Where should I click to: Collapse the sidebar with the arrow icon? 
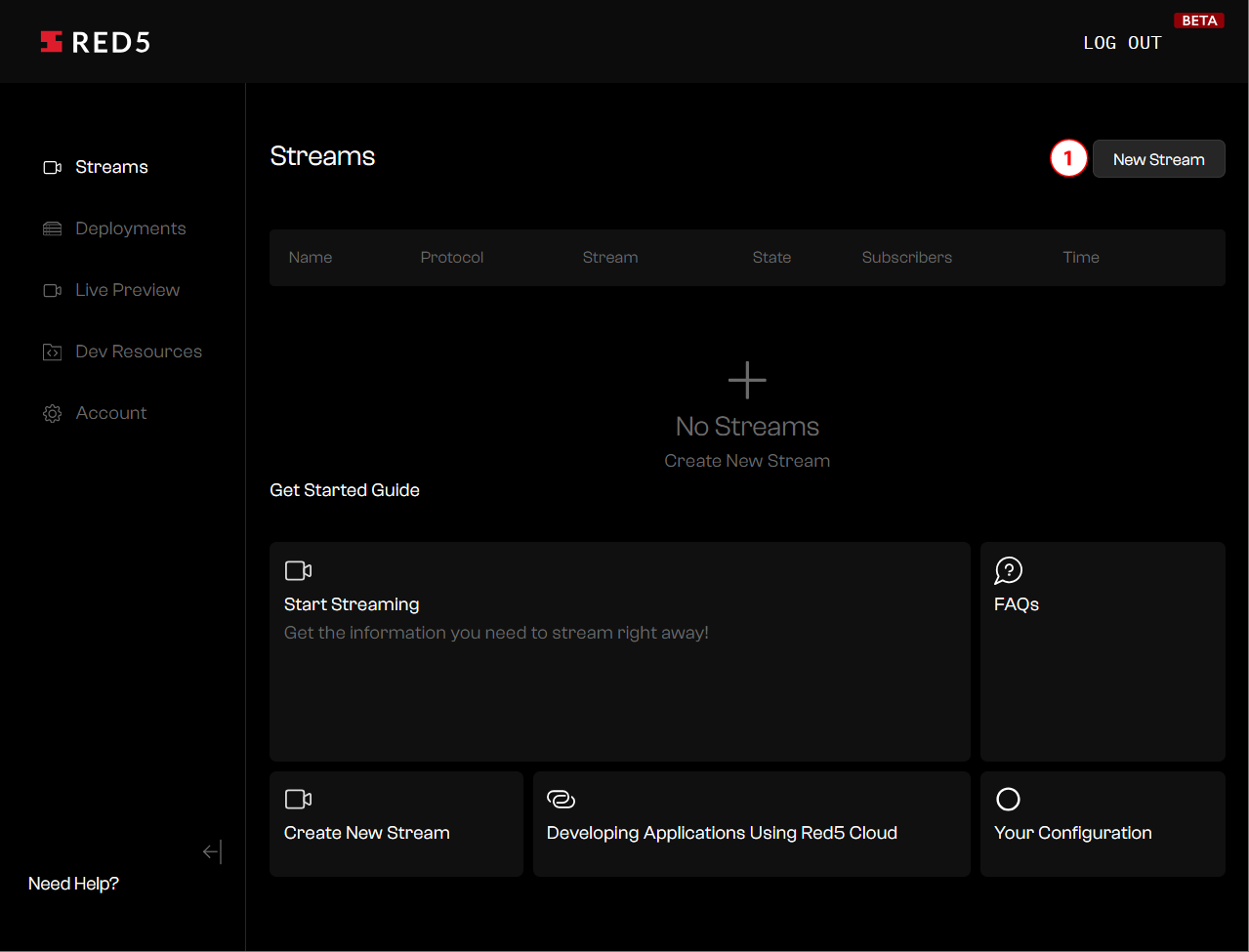click(213, 852)
